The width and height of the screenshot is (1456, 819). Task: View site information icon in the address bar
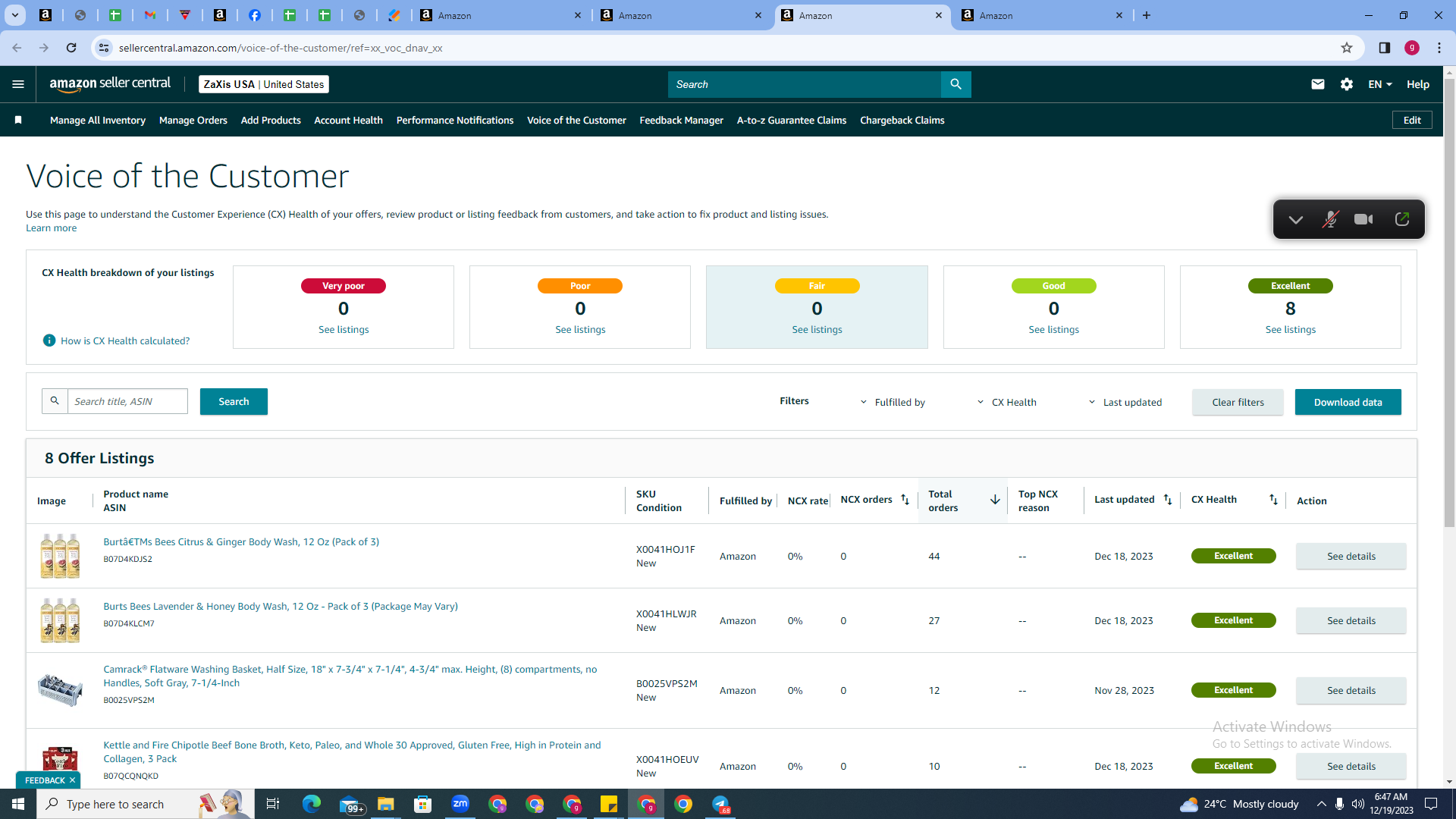tap(104, 48)
